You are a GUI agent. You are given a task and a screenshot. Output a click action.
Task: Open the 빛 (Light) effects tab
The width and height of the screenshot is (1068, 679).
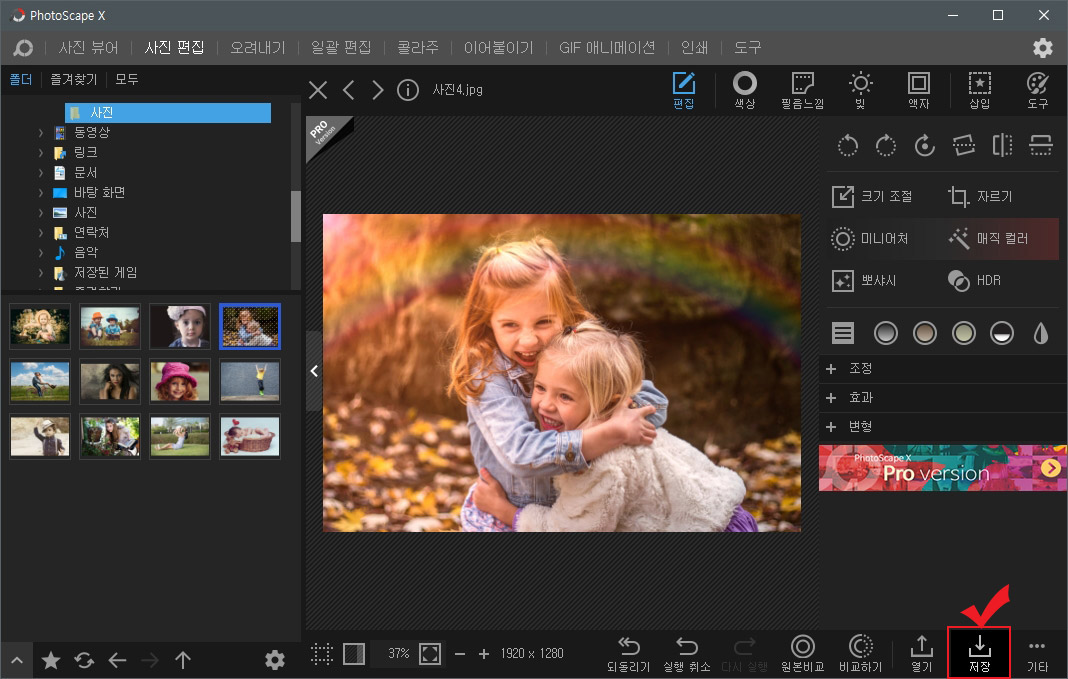[860, 90]
